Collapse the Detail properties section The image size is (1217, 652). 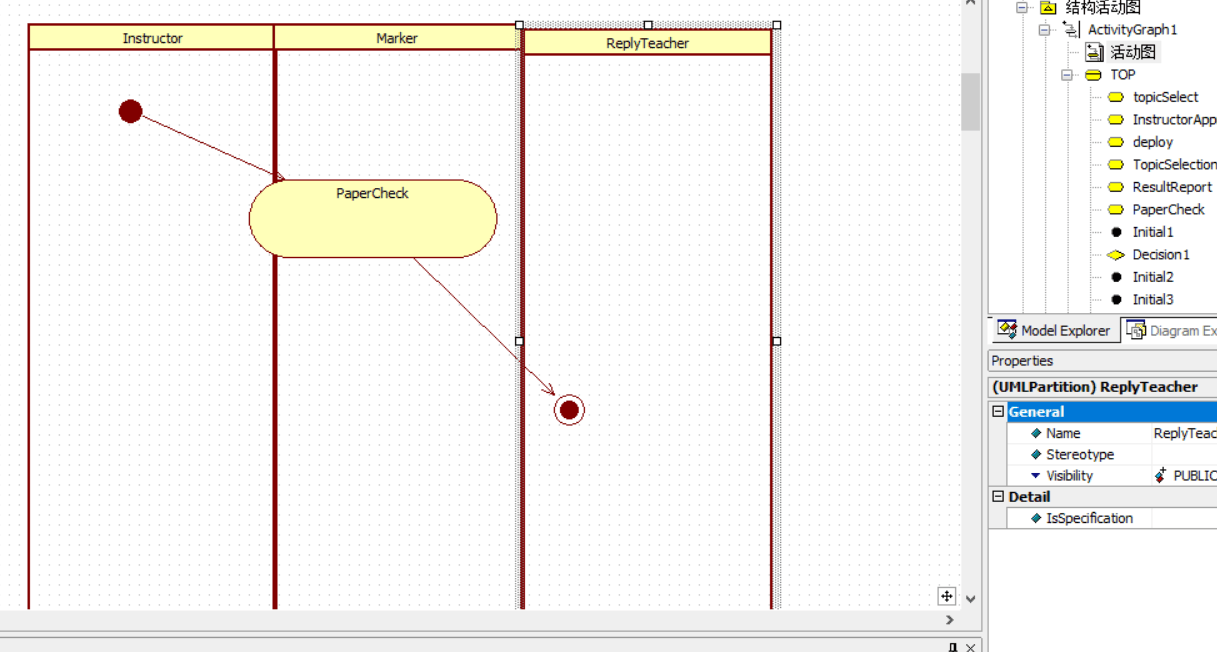click(x=997, y=497)
